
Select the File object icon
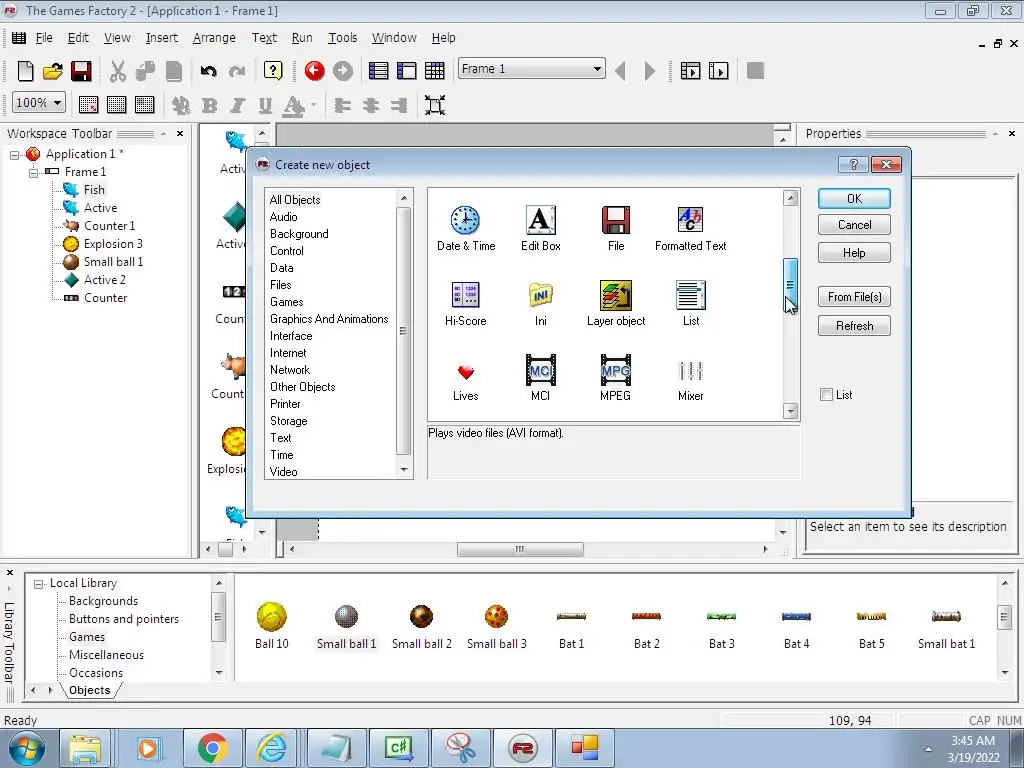click(615, 220)
